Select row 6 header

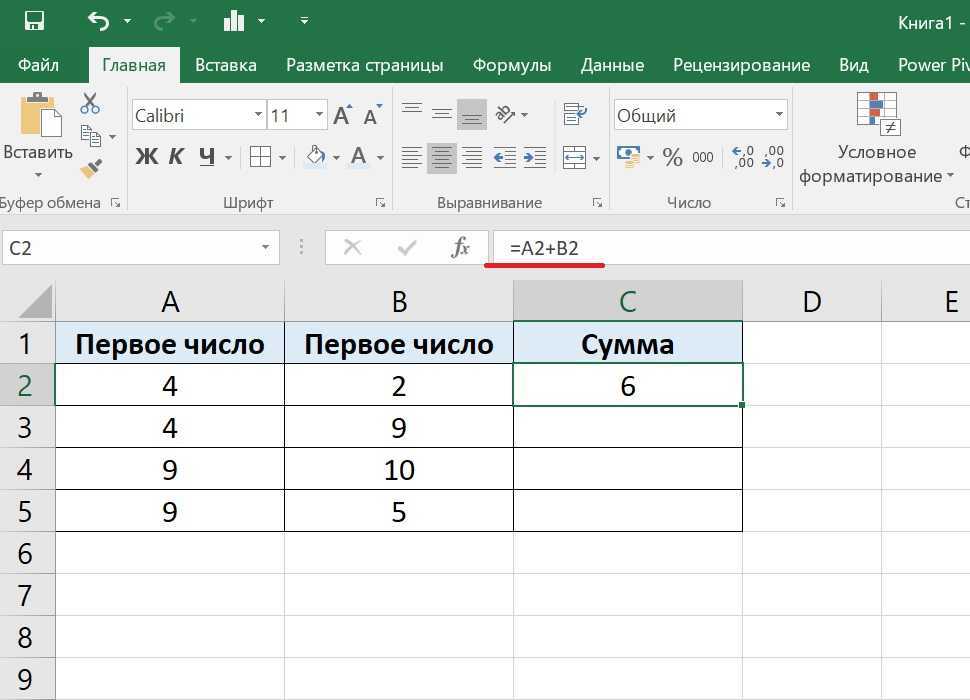[x=27, y=553]
